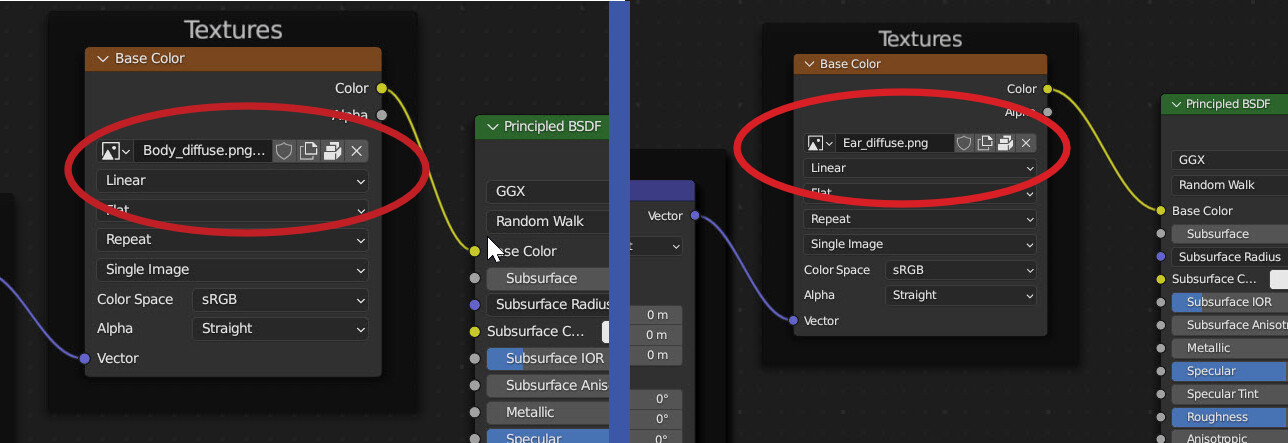Unlink Body_diffuse.png with the X icon

(357, 151)
